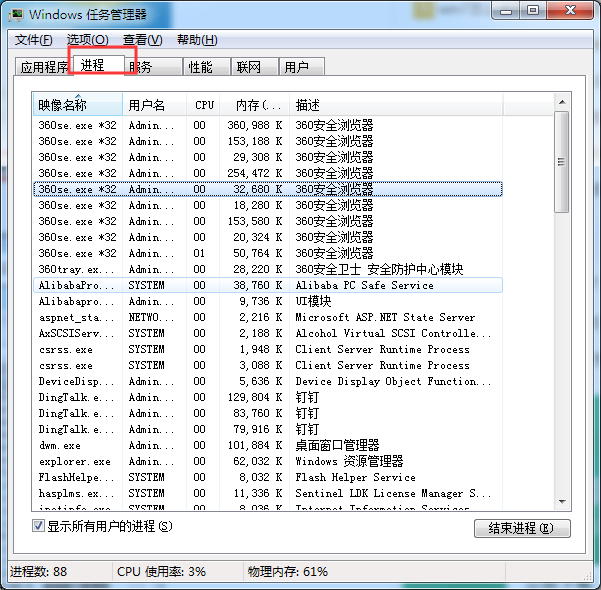Click CPU 使用率: 3% status entry
The height and width of the screenshot is (590, 601).
coord(161,572)
